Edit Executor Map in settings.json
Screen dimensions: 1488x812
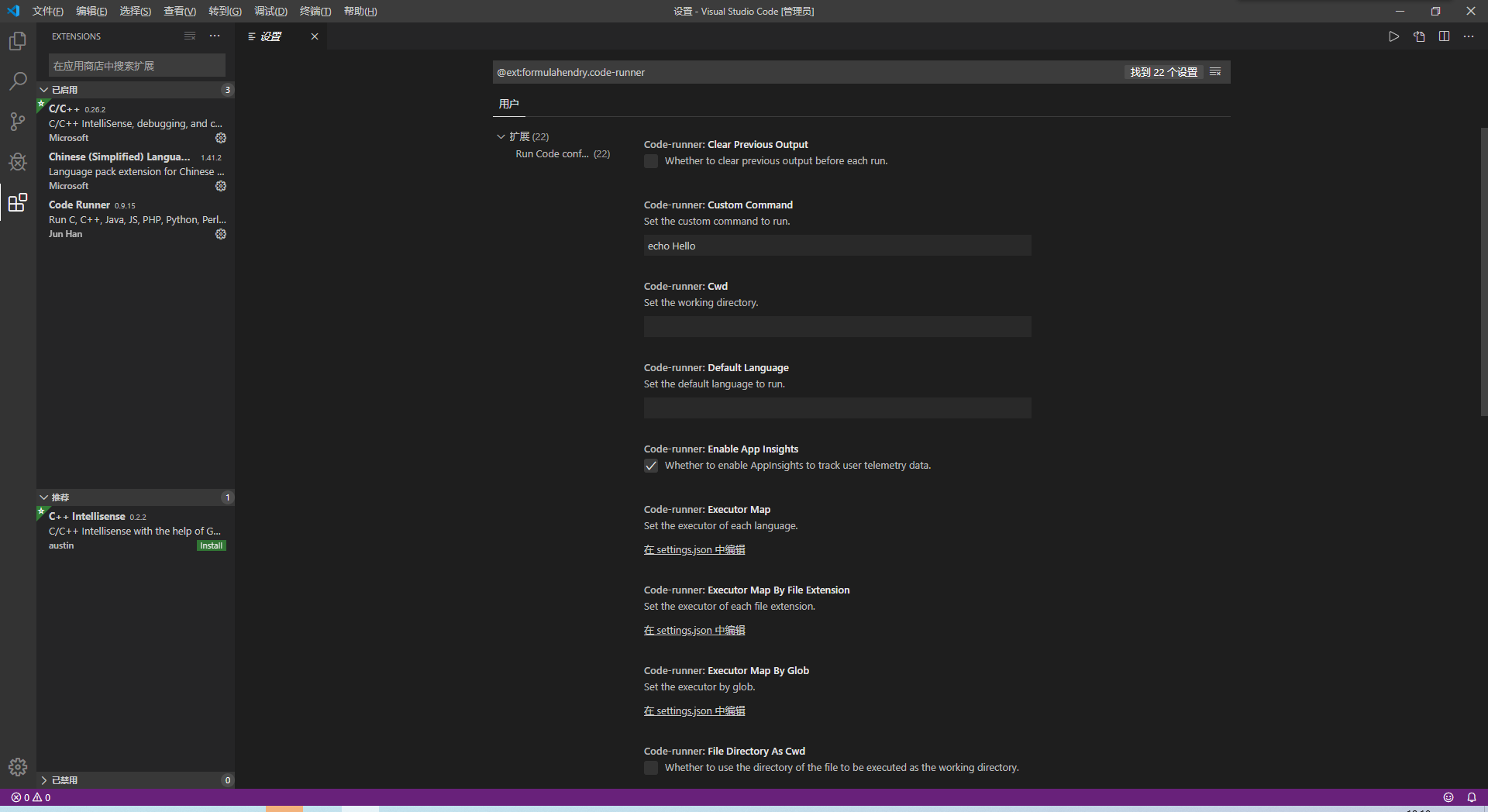pyautogui.click(x=694, y=549)
